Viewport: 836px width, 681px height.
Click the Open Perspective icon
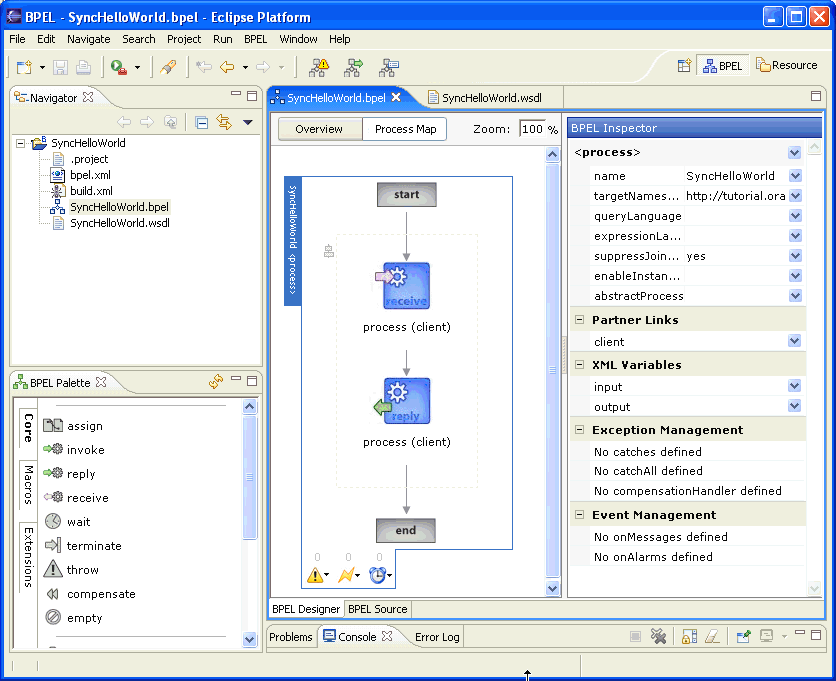[684, 66]
